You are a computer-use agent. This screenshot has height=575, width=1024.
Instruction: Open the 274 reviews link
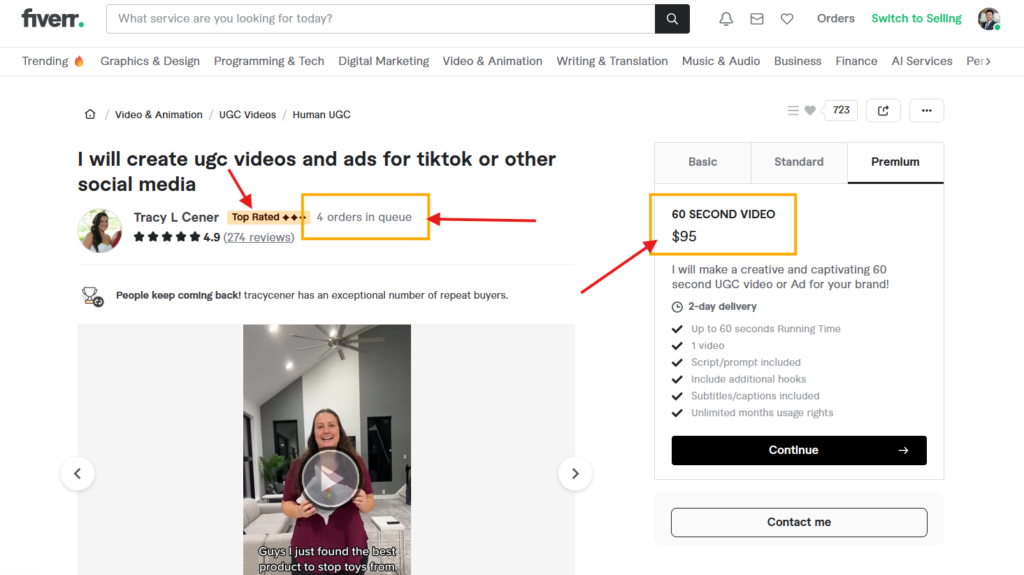click(x=258, y=237)
